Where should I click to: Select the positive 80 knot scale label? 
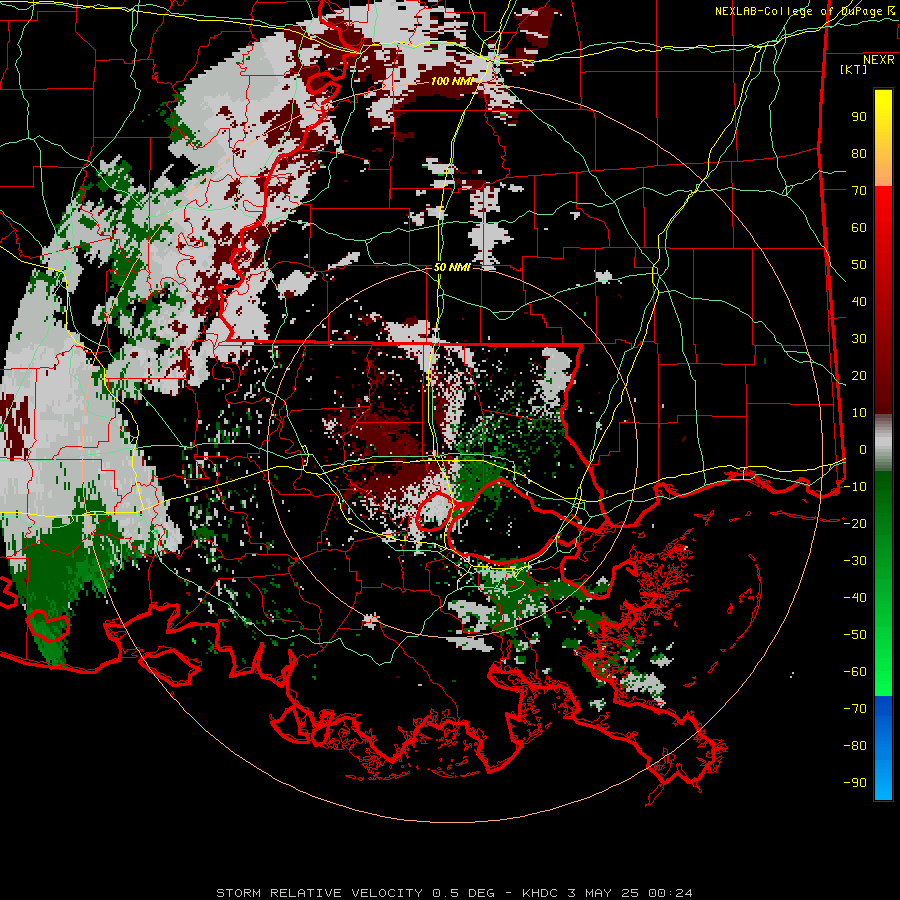[x=859, y=154]
